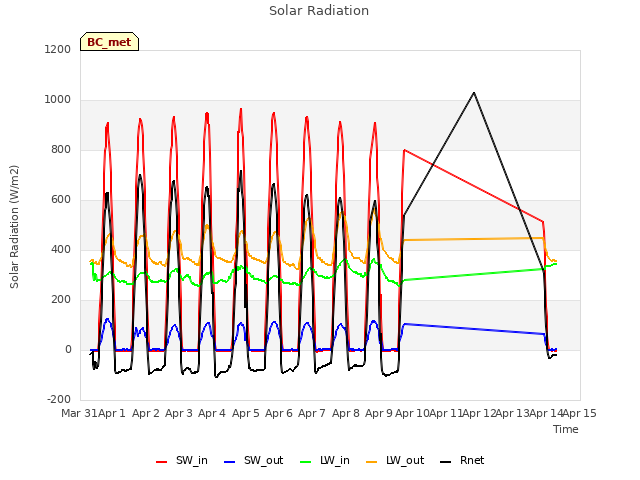Click the 200 y-axis tick label
The height and width of the screenshot is (480, 640).
(x=61, y=300)
